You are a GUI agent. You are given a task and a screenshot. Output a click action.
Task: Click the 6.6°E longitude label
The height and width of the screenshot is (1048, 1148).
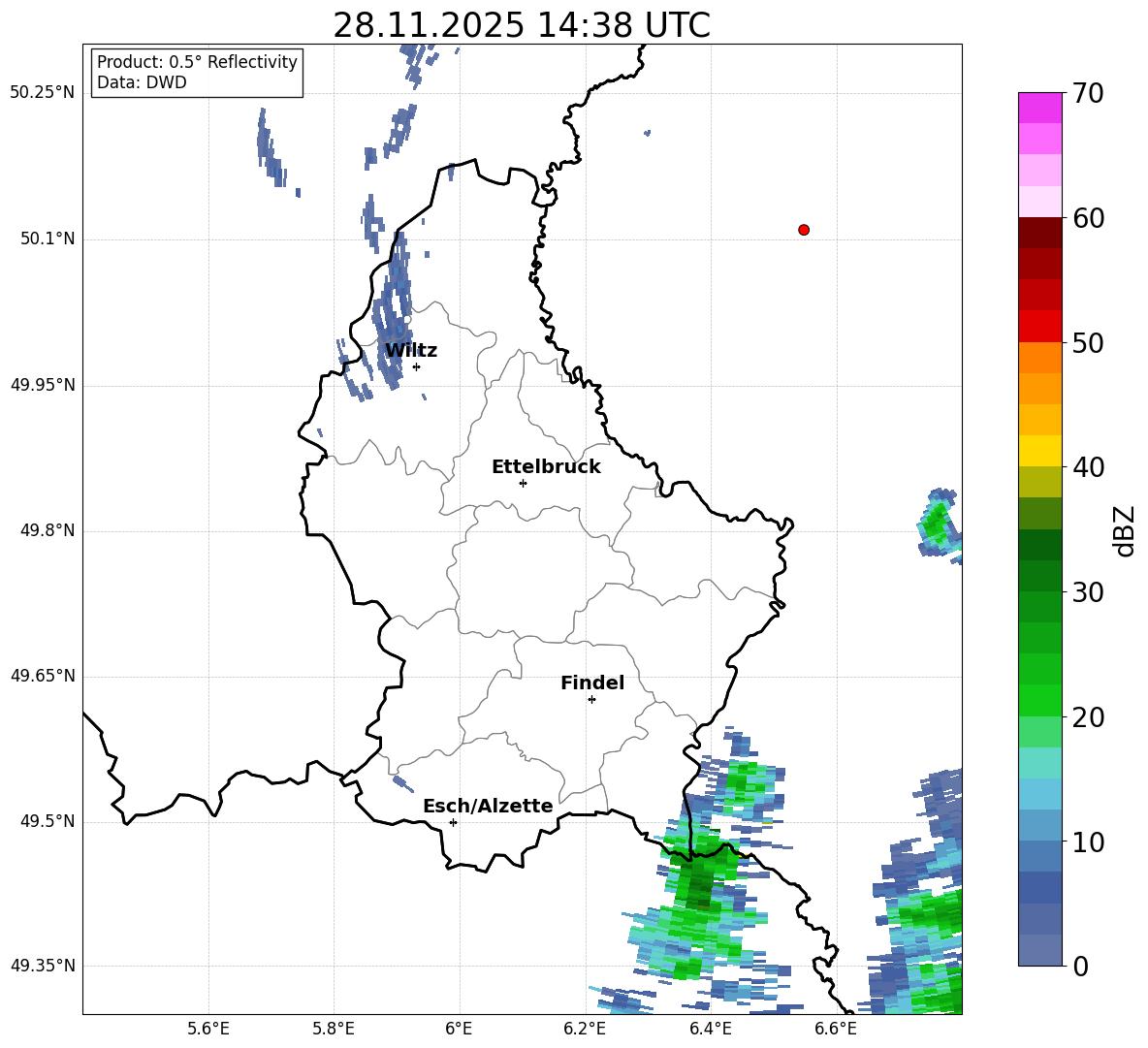point(836,1029)
